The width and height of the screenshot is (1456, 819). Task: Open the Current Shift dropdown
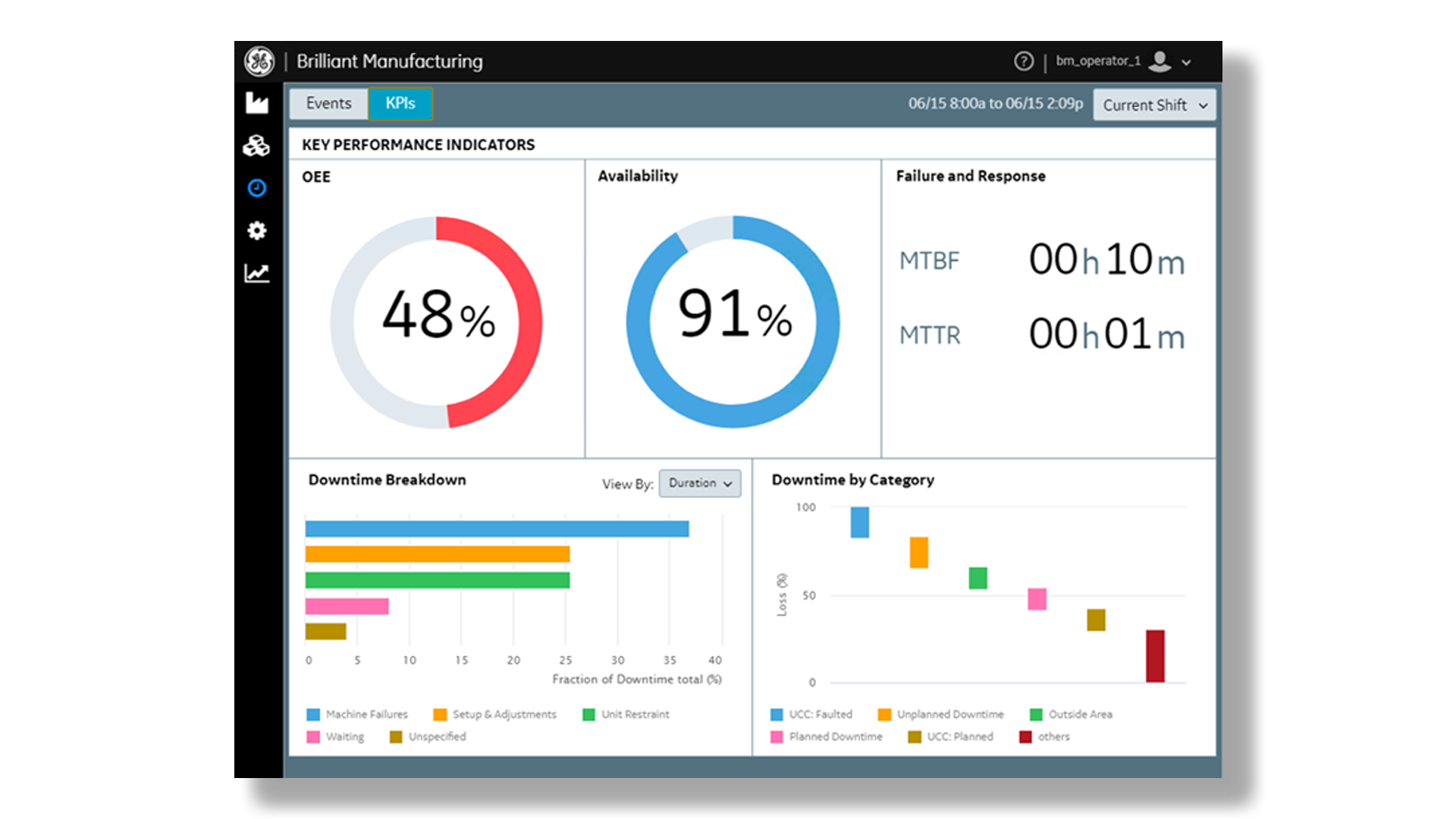pos(1154,105)
